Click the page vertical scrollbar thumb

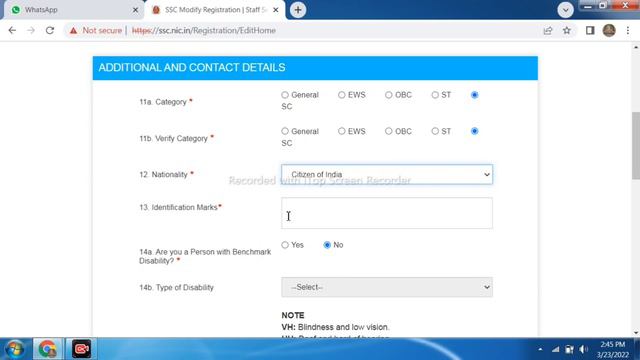coord(636,145)
